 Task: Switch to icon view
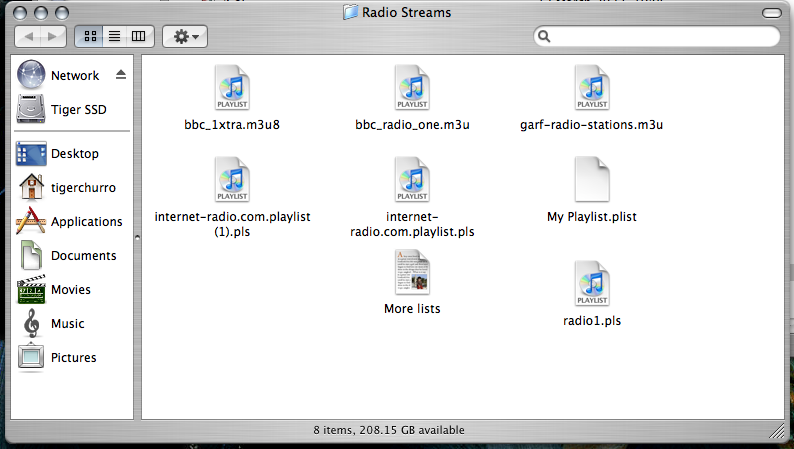pyautogui.click(x=90, y=36)
